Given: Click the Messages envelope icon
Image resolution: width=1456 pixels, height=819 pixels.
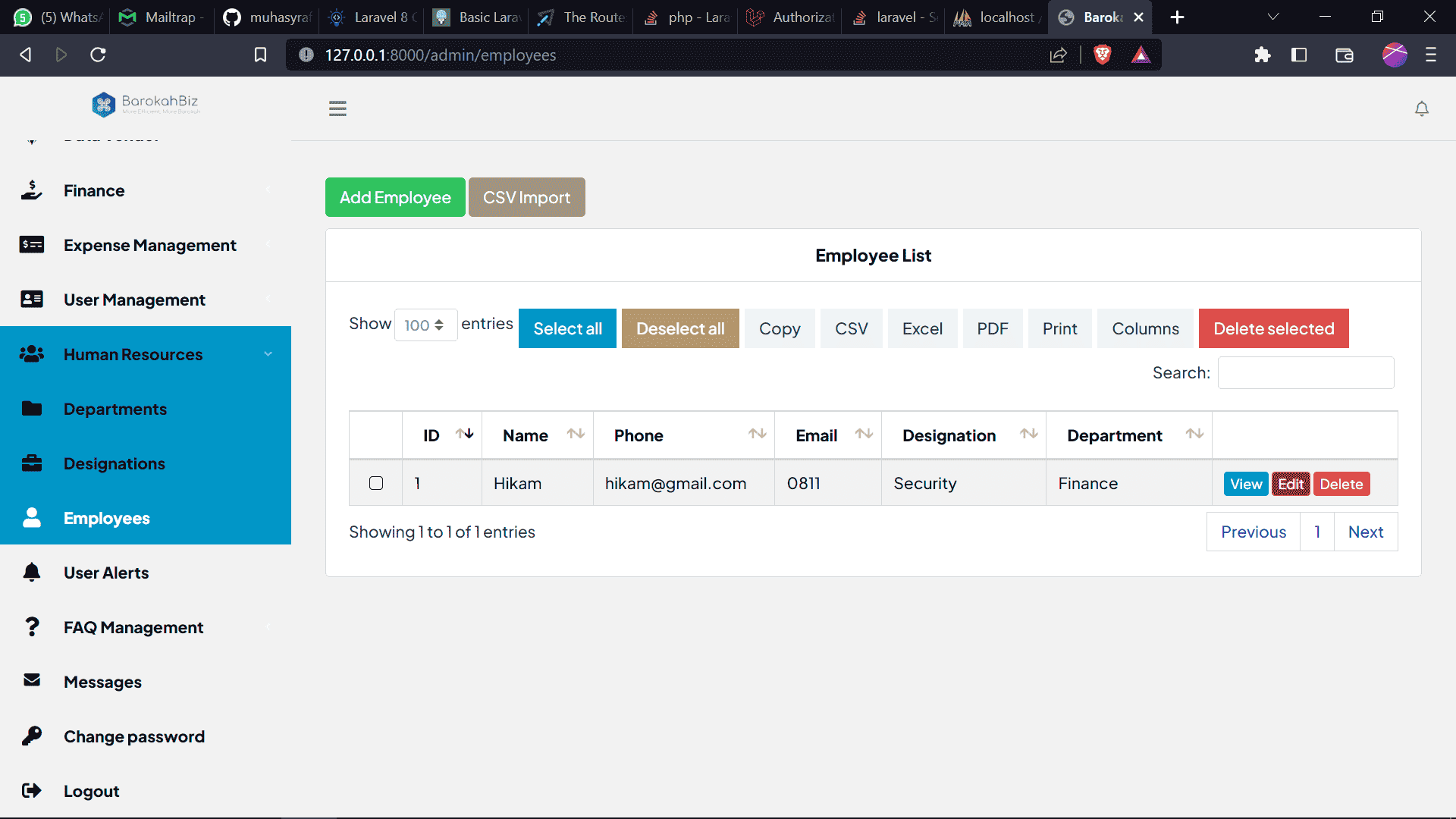Looking at the screenshot, I should (x=32, y=681).
